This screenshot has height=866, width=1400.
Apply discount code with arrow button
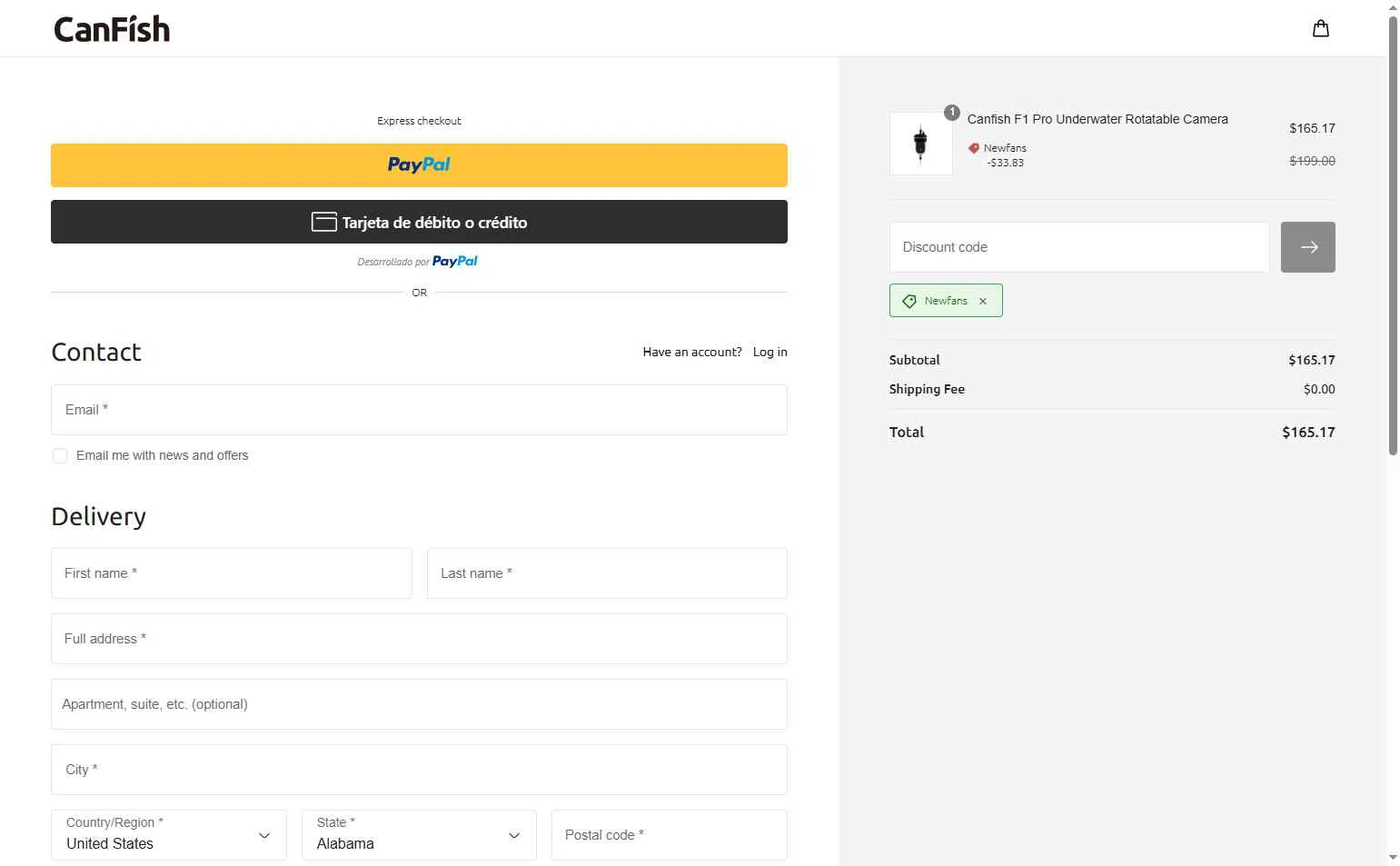tap(1308, 247)
